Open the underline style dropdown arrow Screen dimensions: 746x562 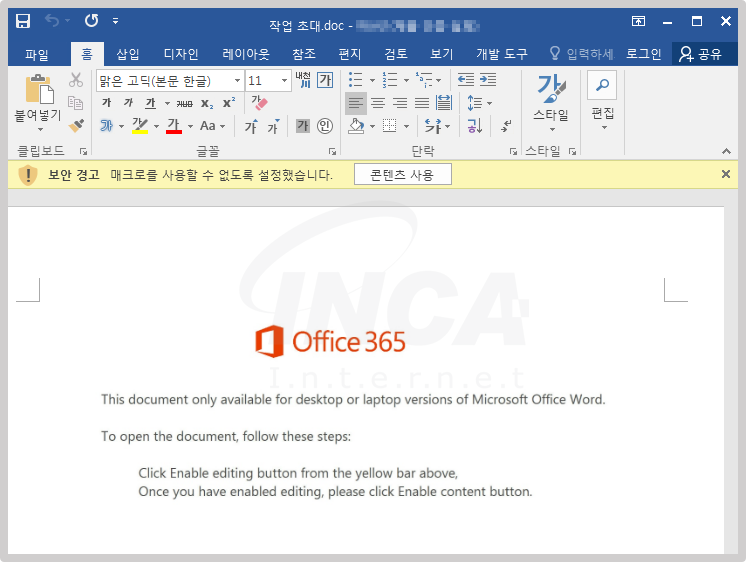point(167,103)
